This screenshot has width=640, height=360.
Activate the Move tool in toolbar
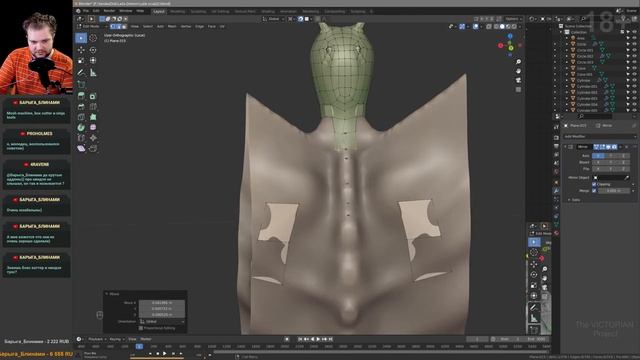pos(81,50)
